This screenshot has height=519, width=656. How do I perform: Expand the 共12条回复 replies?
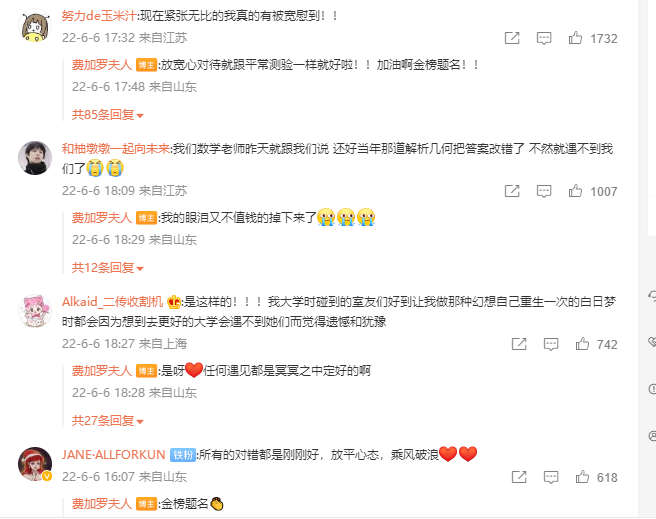[x=108, y=268]
